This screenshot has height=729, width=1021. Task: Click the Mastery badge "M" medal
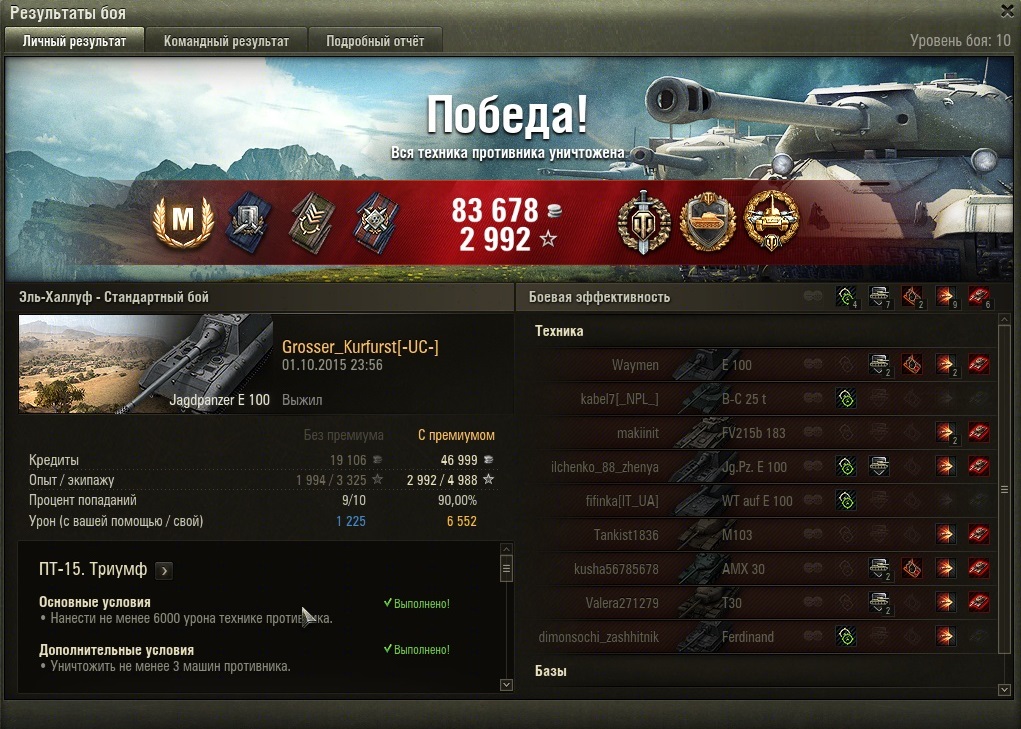point(183,221)
